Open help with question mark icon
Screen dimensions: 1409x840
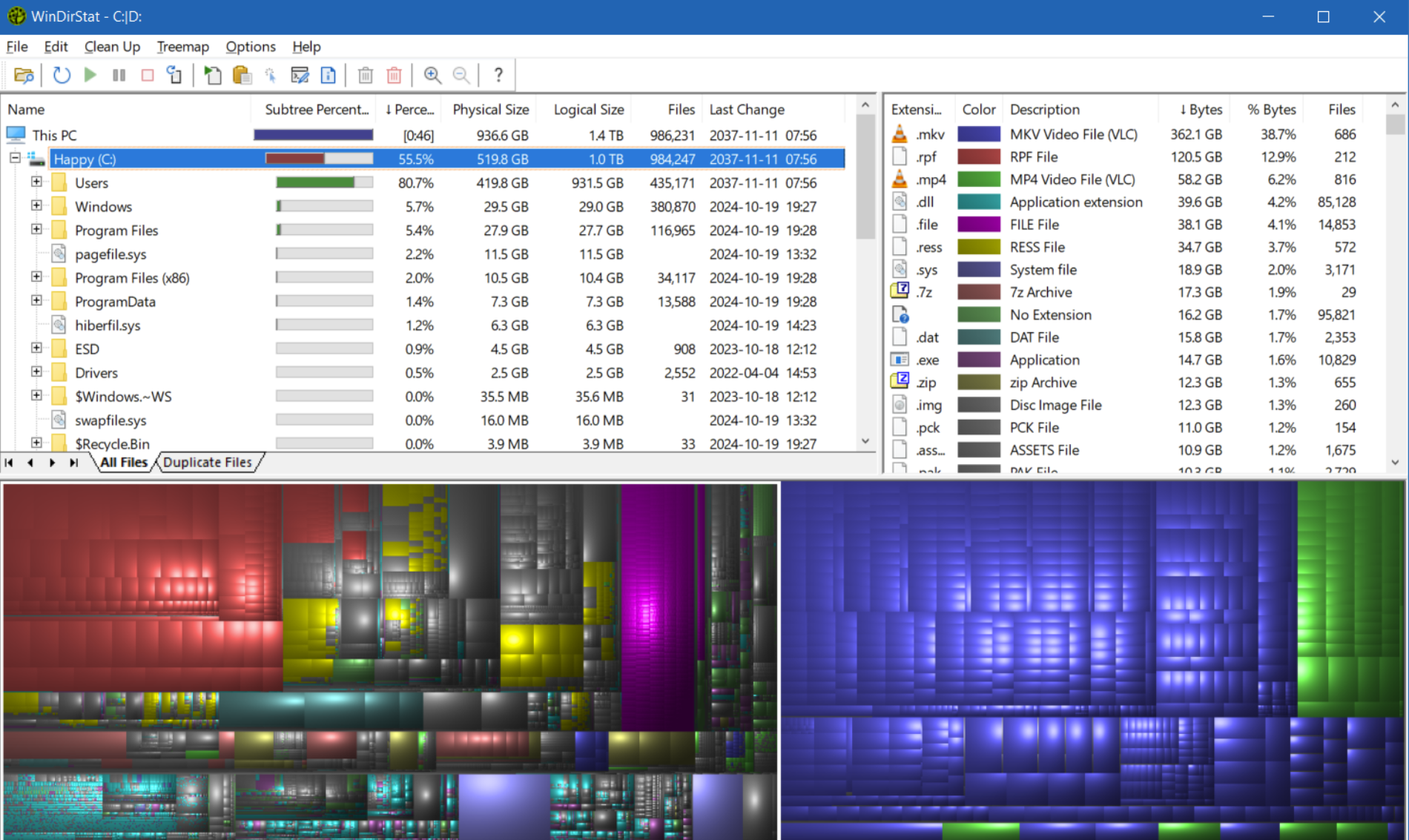(x=498, y=75)
